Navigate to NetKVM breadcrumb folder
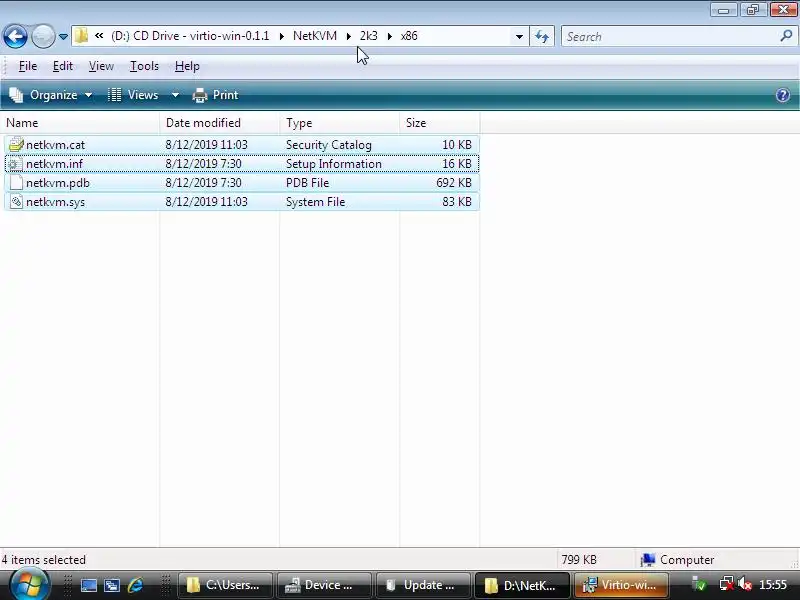This screenshot has height=600, width=800. pyautogui.click(x=315, y=36)
